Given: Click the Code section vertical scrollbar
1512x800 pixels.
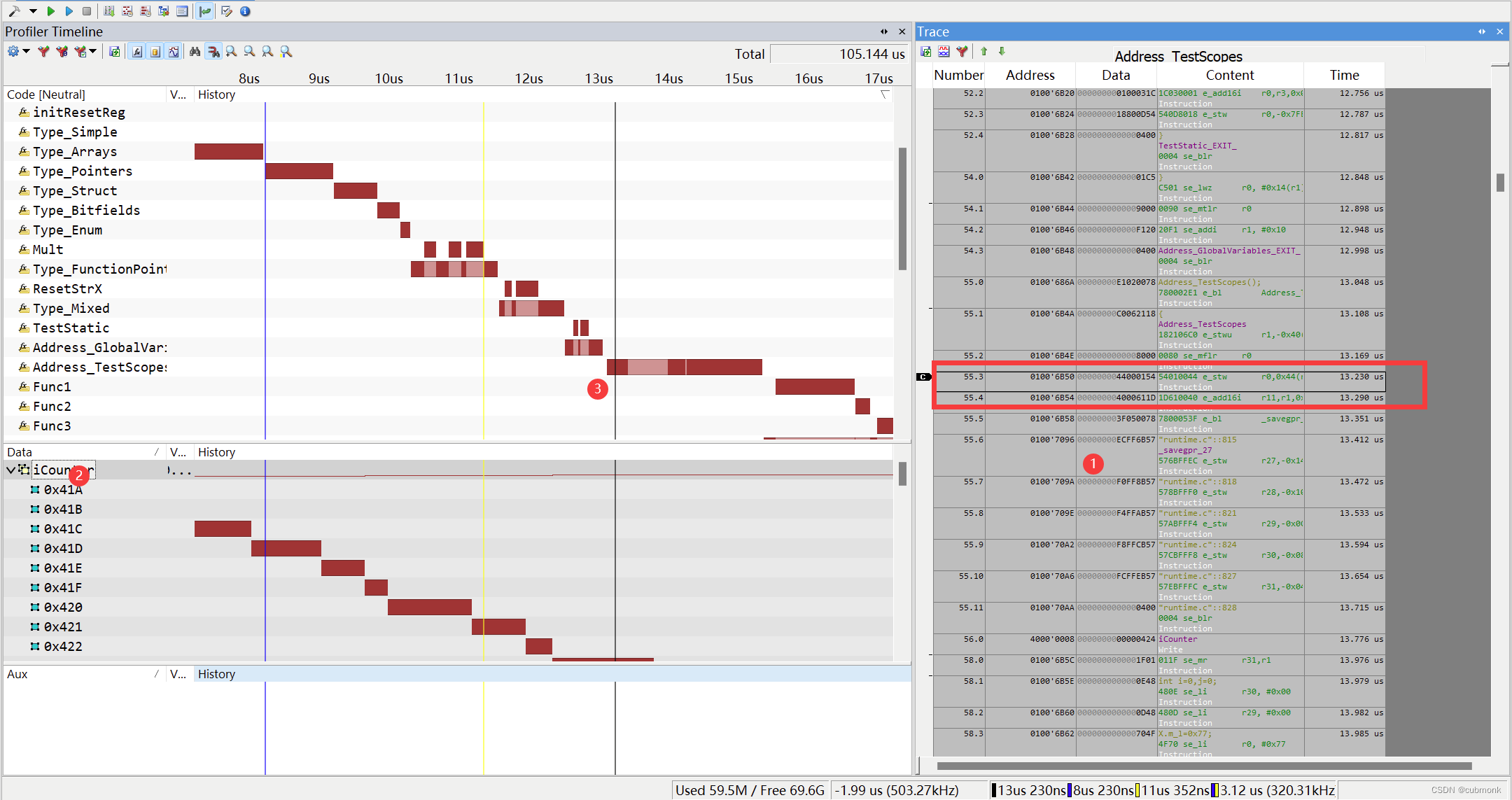Looking at the screenshot, I should pos(902,209).
